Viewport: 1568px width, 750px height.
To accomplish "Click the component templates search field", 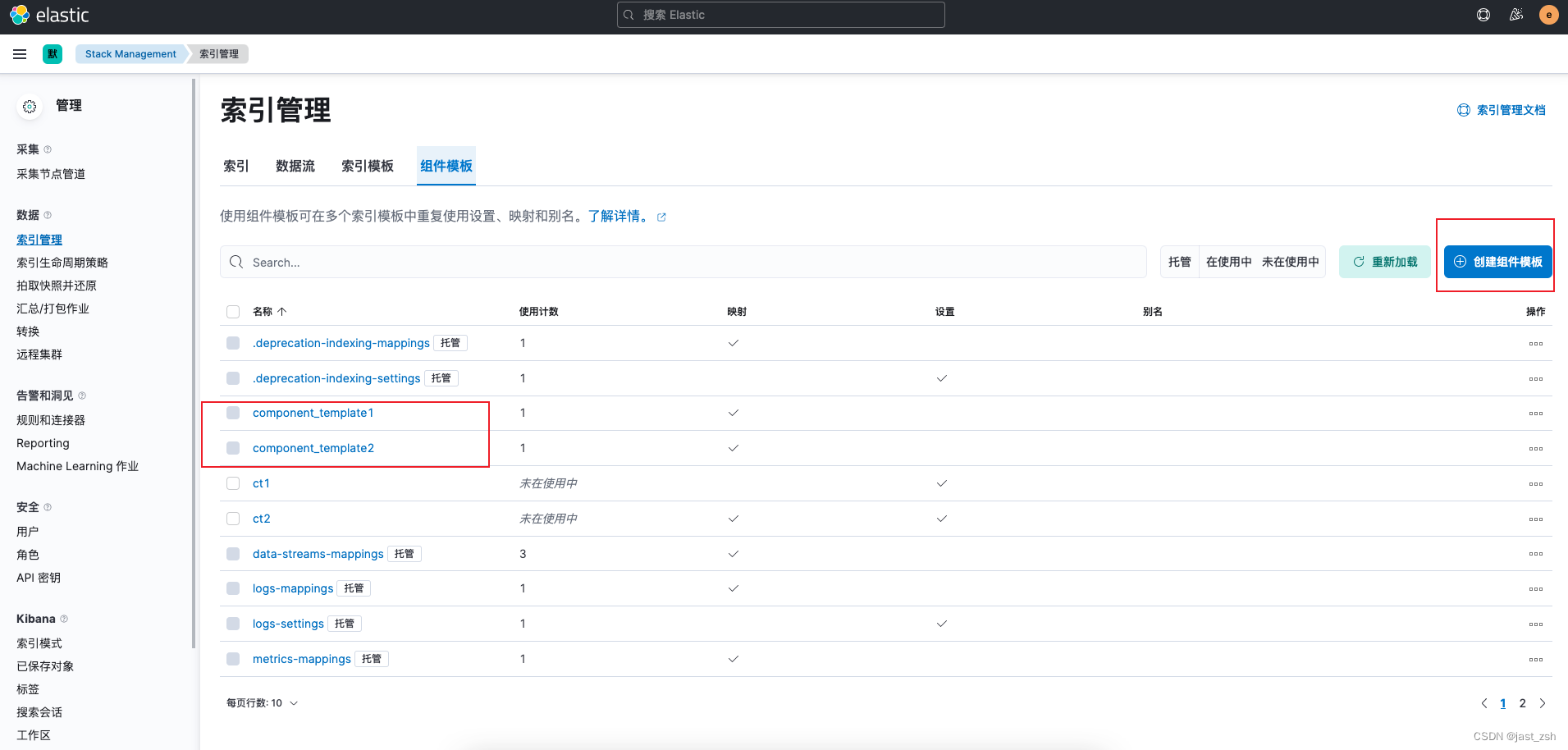I will coord(683,262).
